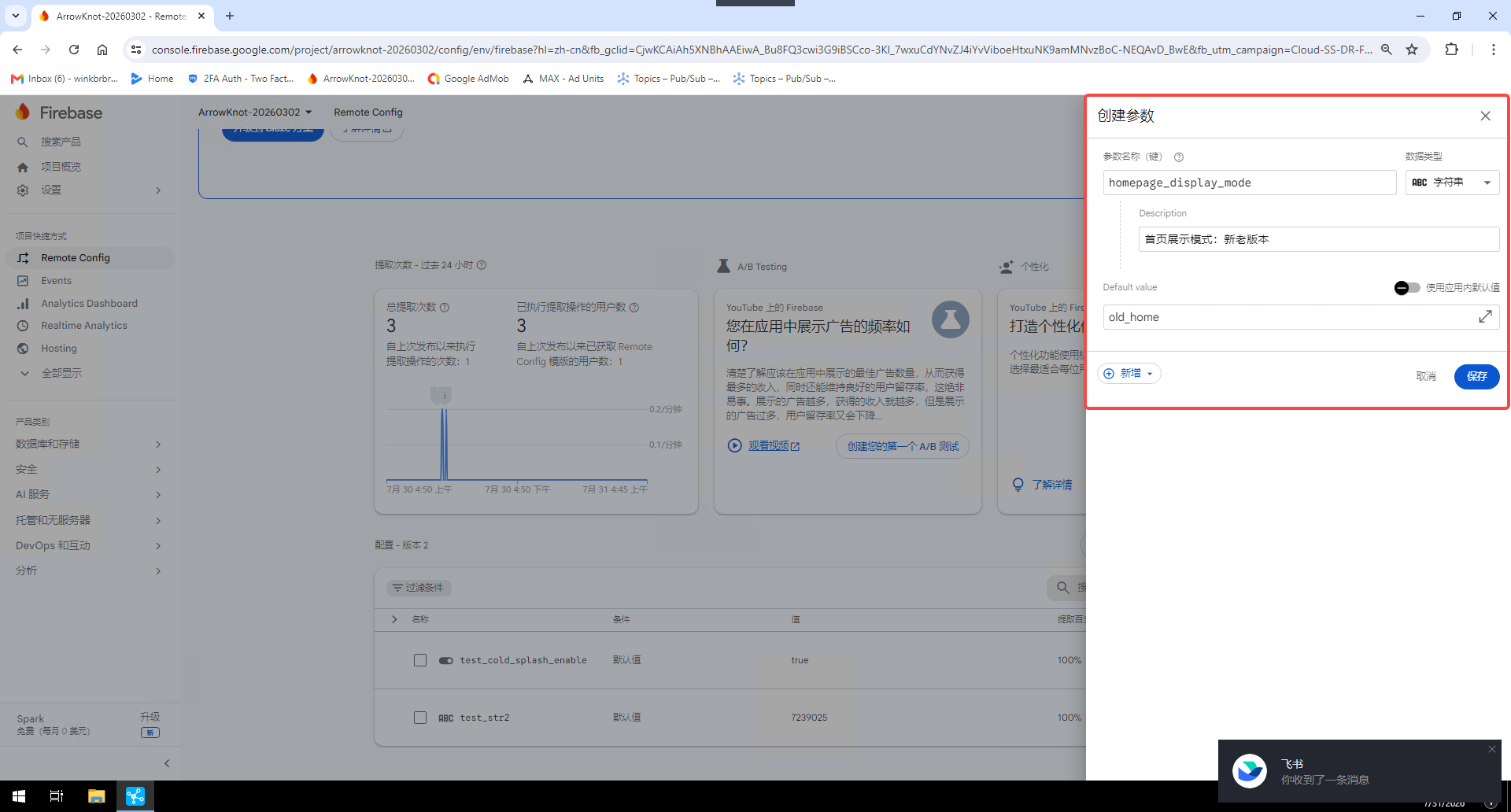This screenshot has height=812, width=1511.
Task: Open 搜索产品 search
Action: click(61, 142)
